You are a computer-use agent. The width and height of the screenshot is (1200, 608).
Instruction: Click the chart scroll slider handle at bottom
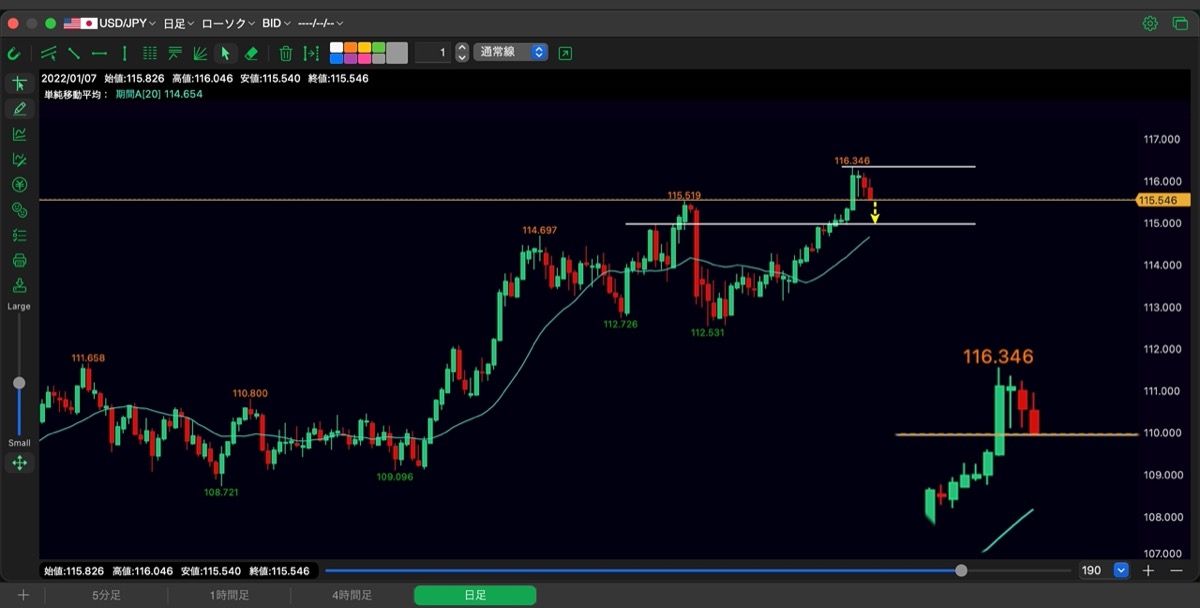[961, 571]
